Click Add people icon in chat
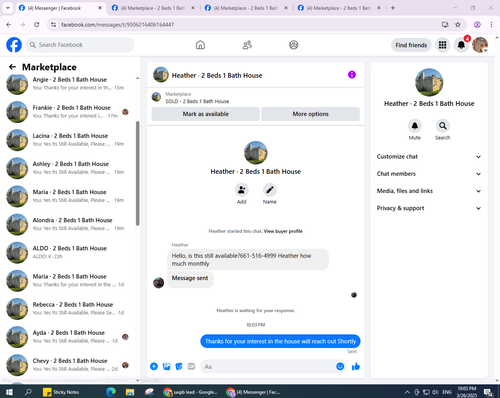 [x=242, y=190]
